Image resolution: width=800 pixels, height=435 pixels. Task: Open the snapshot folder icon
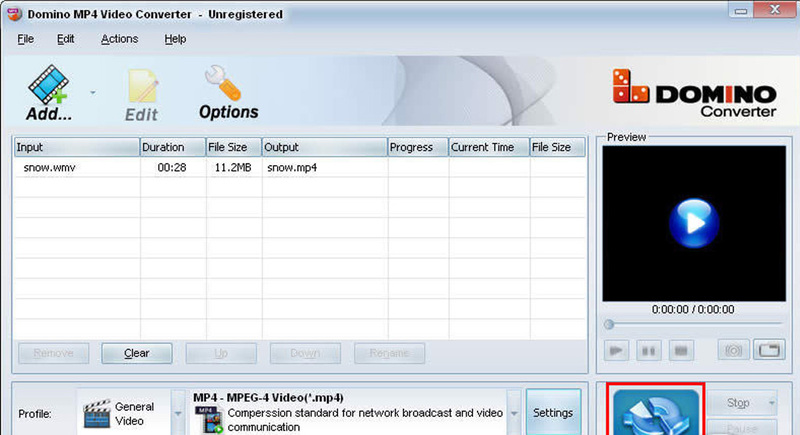[x=769, y=350]
